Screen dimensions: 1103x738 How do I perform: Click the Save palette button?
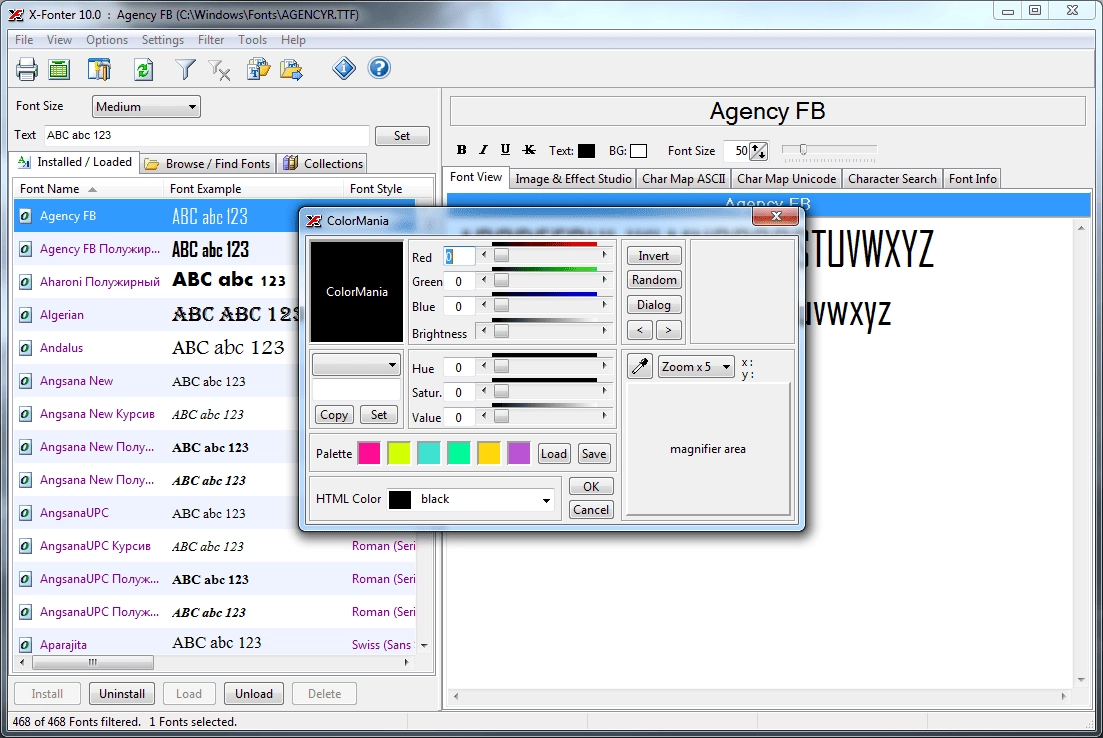594,454
